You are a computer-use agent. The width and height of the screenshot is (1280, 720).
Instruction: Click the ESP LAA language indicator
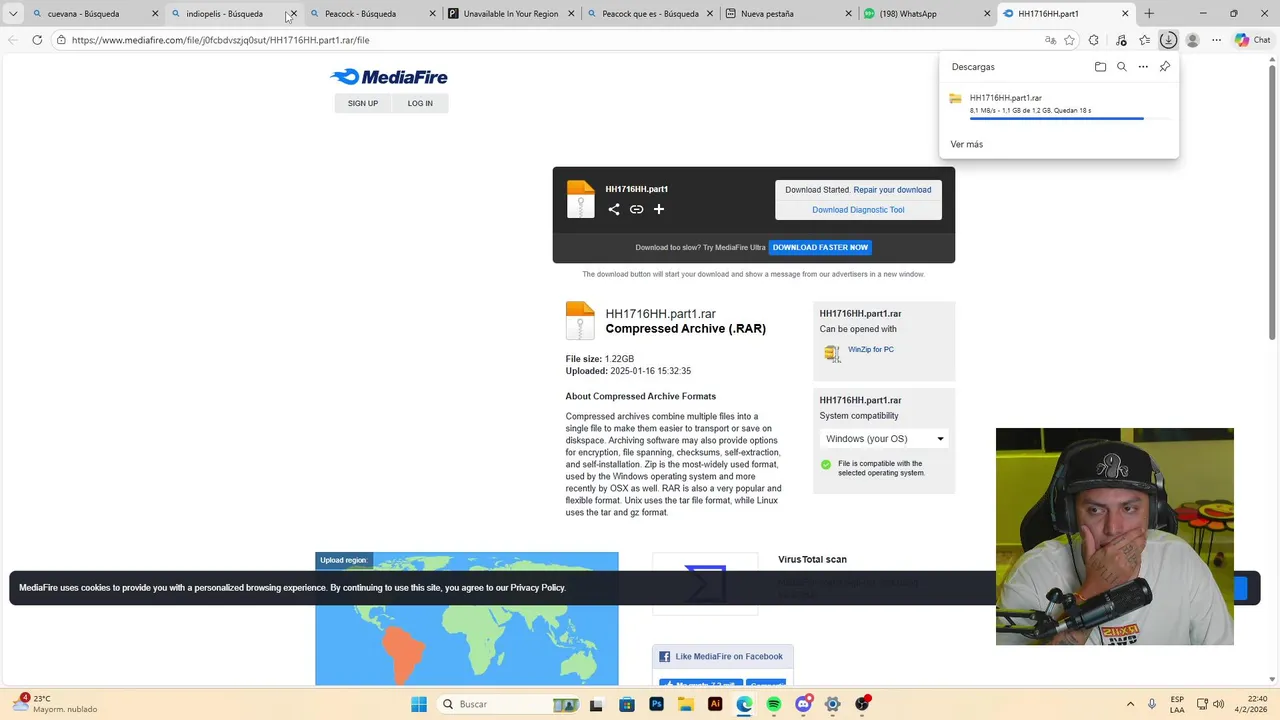(1177, 704)
